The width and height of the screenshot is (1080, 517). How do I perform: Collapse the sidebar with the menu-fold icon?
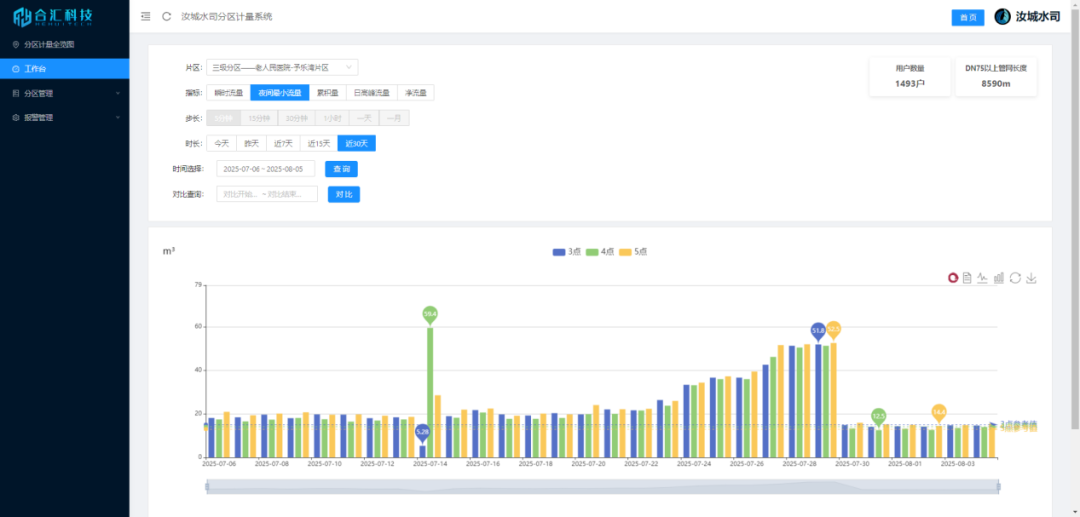(146, 17)
